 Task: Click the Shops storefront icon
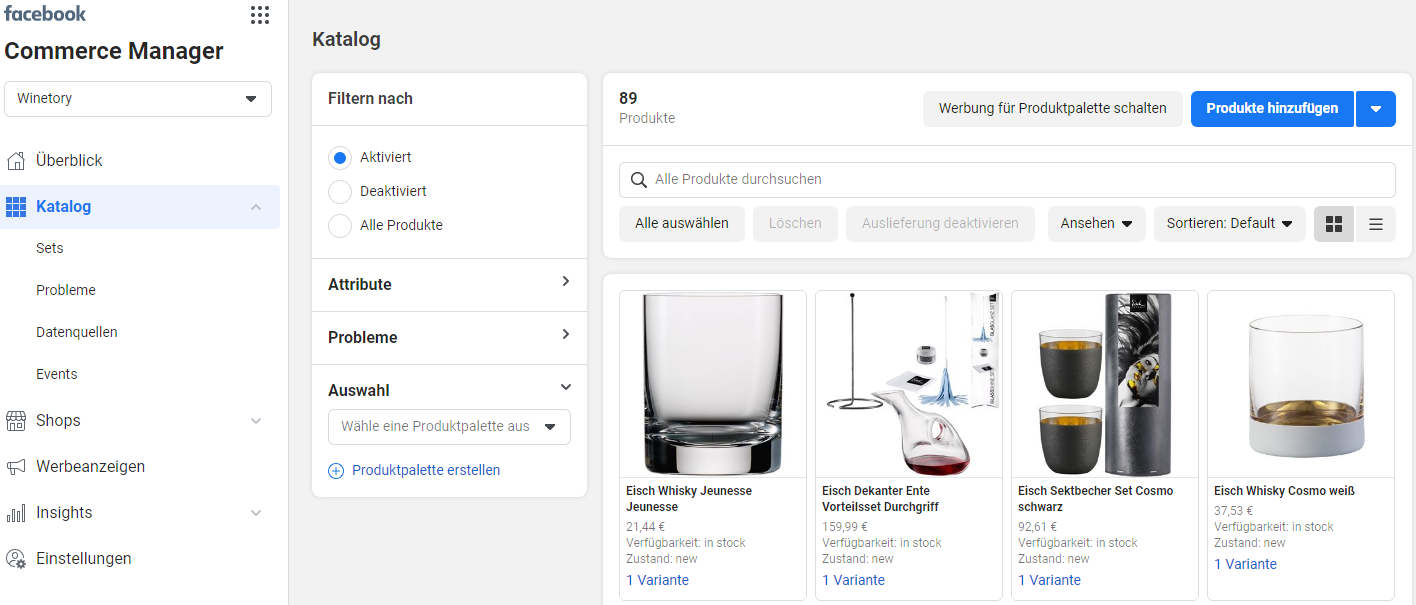tap(16, 420)
